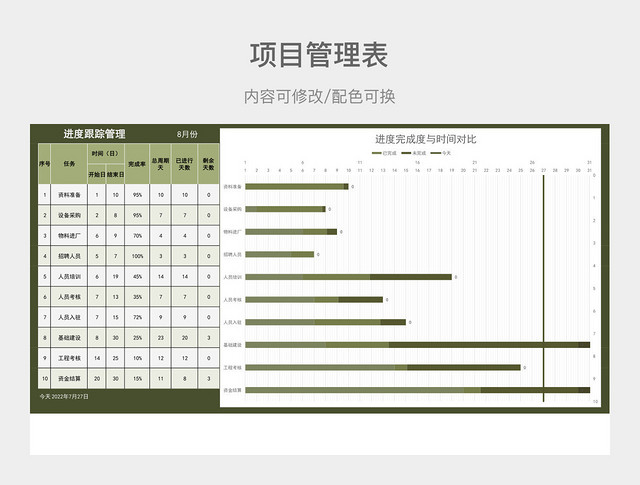
Task: Select end day 25 in 工程考核 row
Action: point(116,358)
